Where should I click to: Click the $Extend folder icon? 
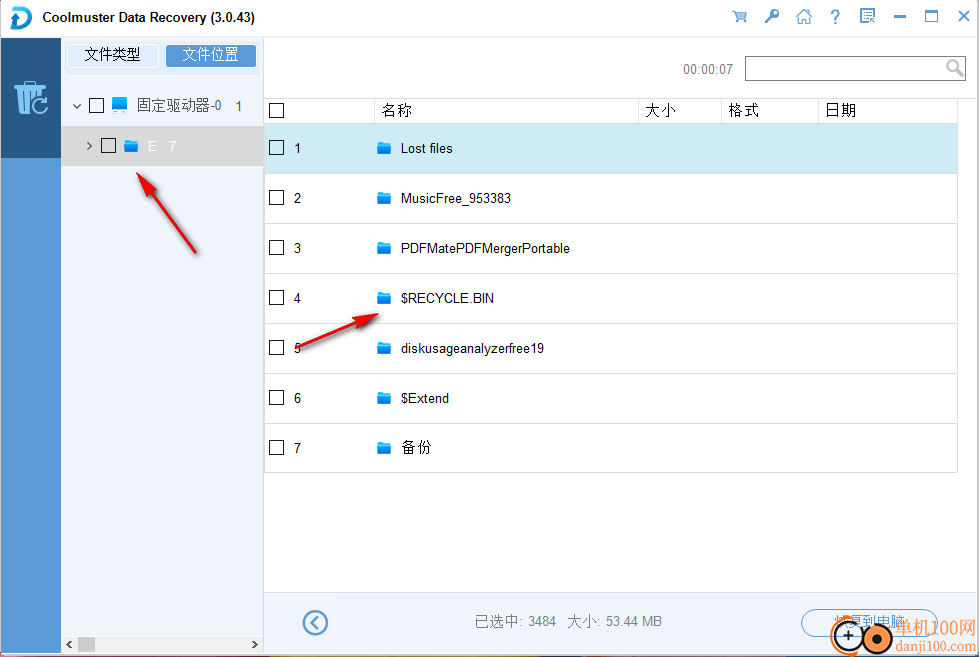(384, 398)
